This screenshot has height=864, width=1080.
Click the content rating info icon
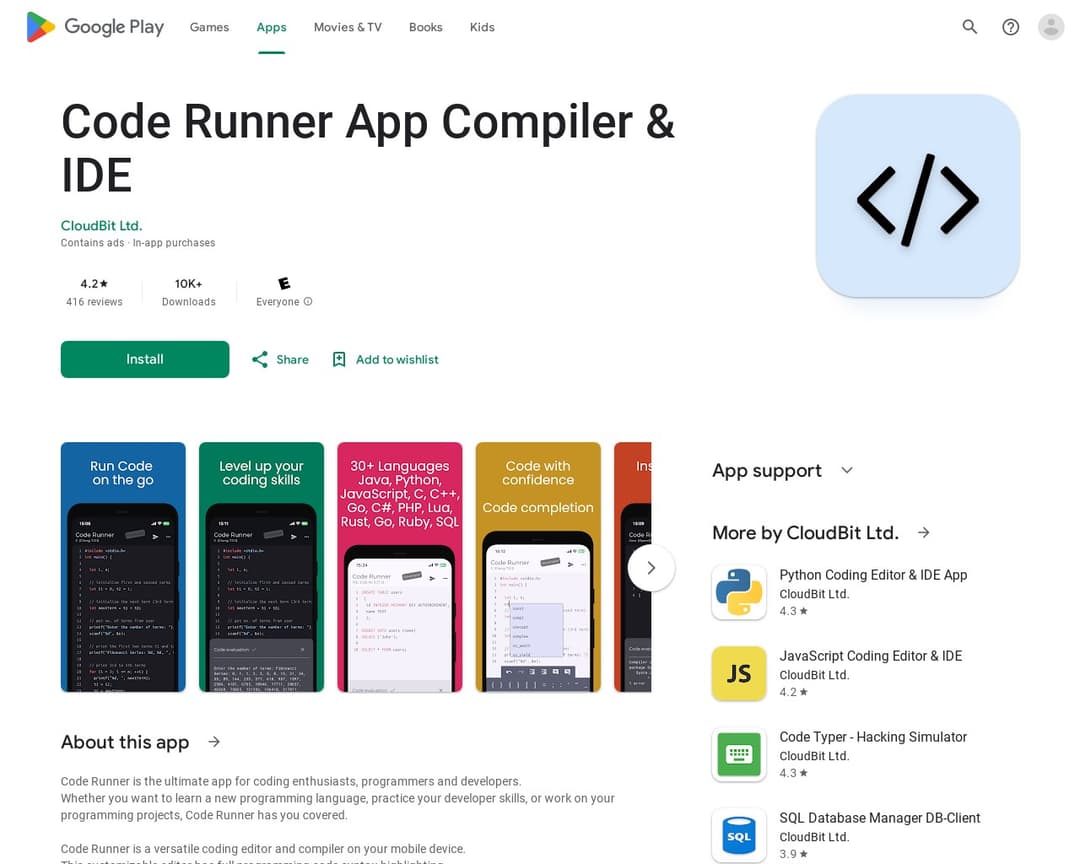pos(308,302)
